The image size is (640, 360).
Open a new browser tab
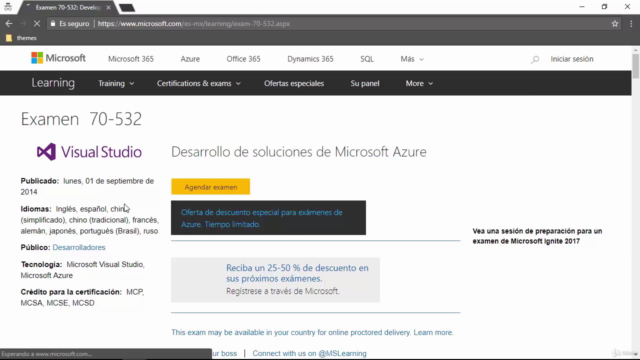[x=127, y=7]
